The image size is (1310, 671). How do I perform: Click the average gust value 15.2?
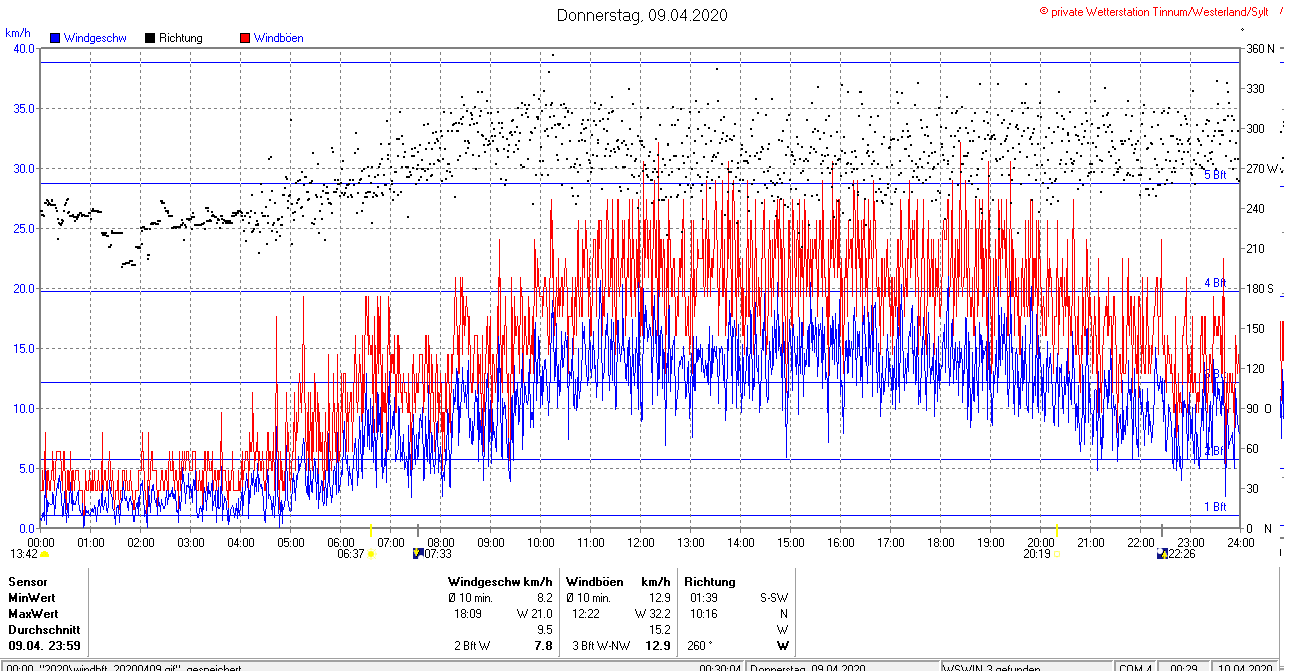point(659,630)
